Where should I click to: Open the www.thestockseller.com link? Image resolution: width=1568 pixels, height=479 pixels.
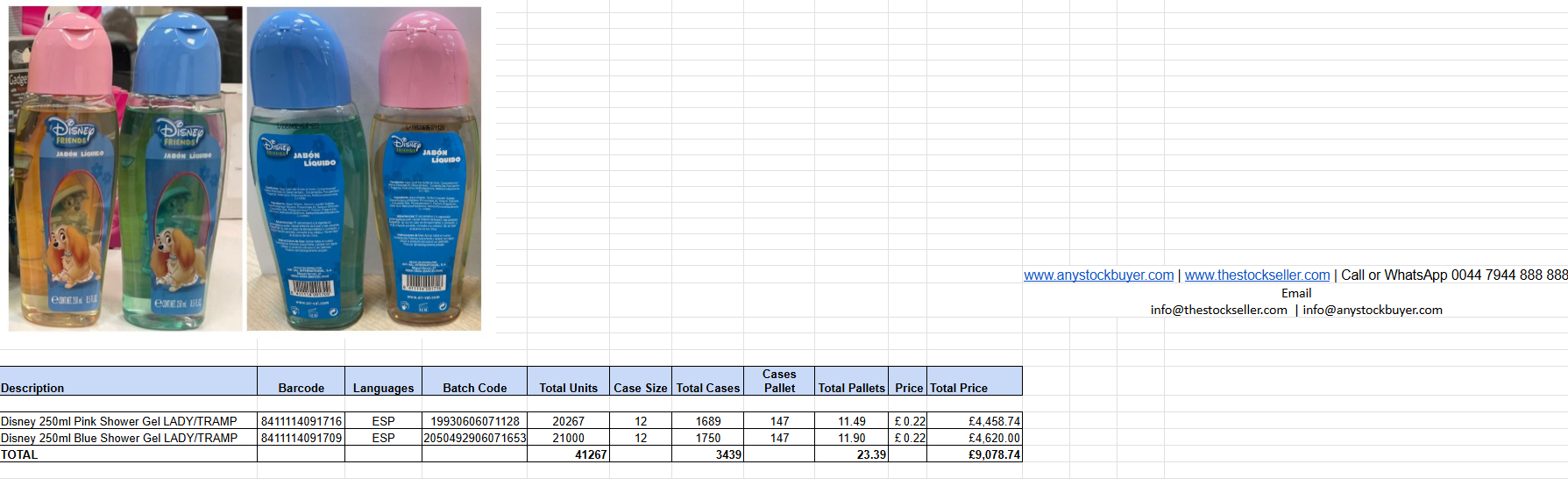coord(1257,275)
